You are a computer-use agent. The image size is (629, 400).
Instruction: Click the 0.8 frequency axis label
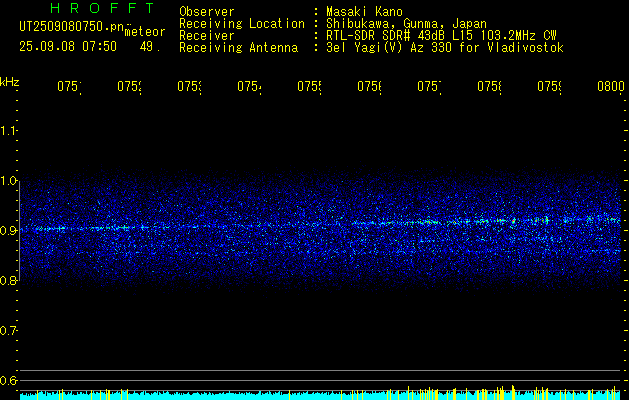click(x=8, y=280)
